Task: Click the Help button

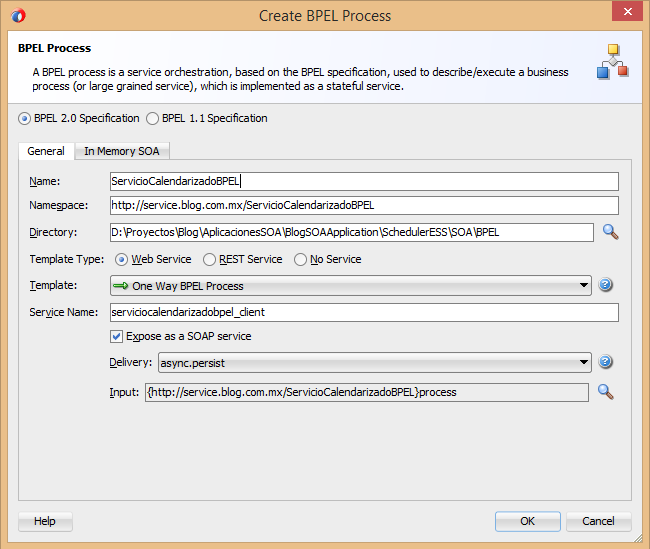Action: pyautogui.click(x=45, y=521)
